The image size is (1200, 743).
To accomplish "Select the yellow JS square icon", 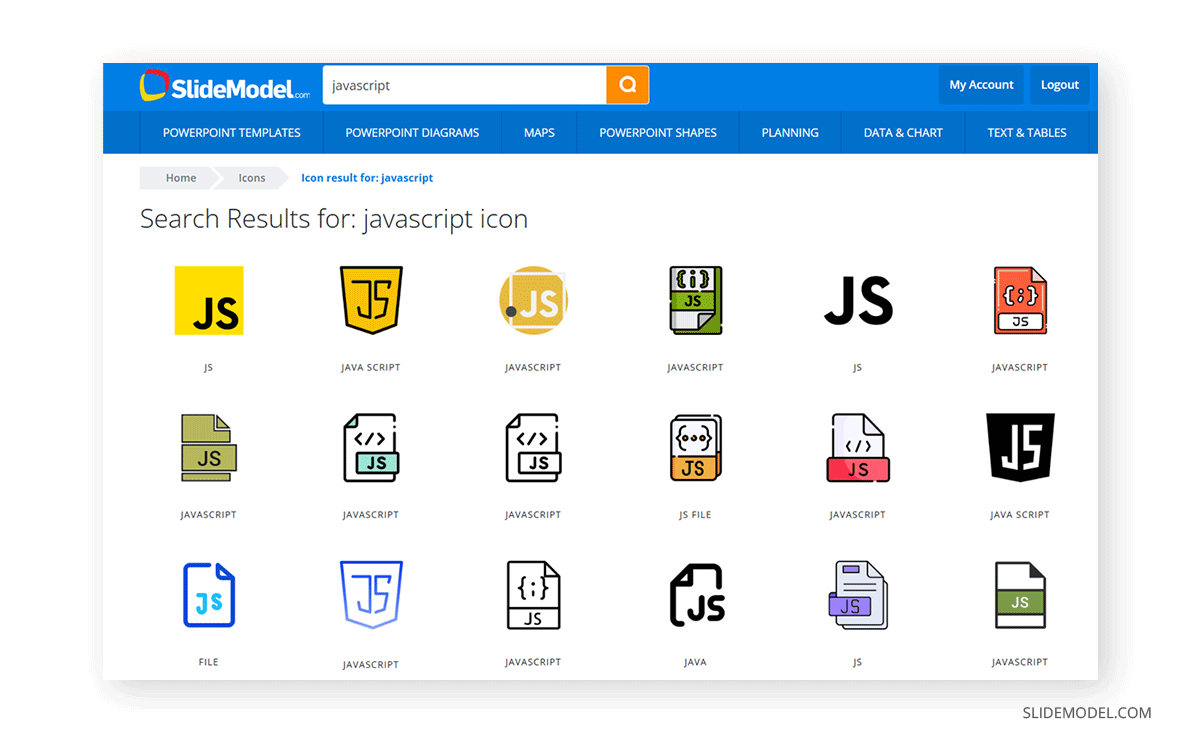I will 209,300.
